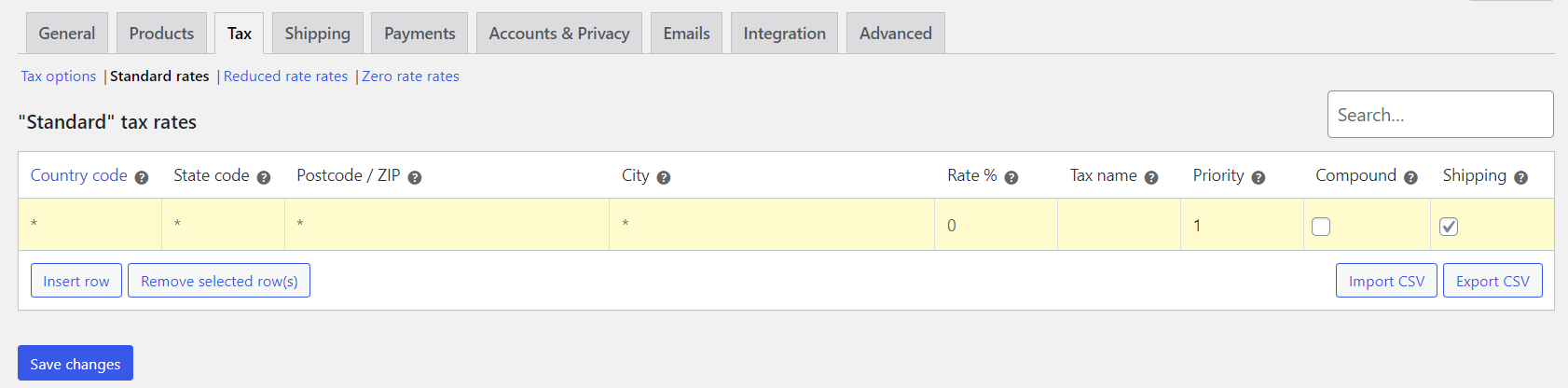1568x388 pixels.
Task: Click help icon beside Shipping column header
Action: point(1521,177)
